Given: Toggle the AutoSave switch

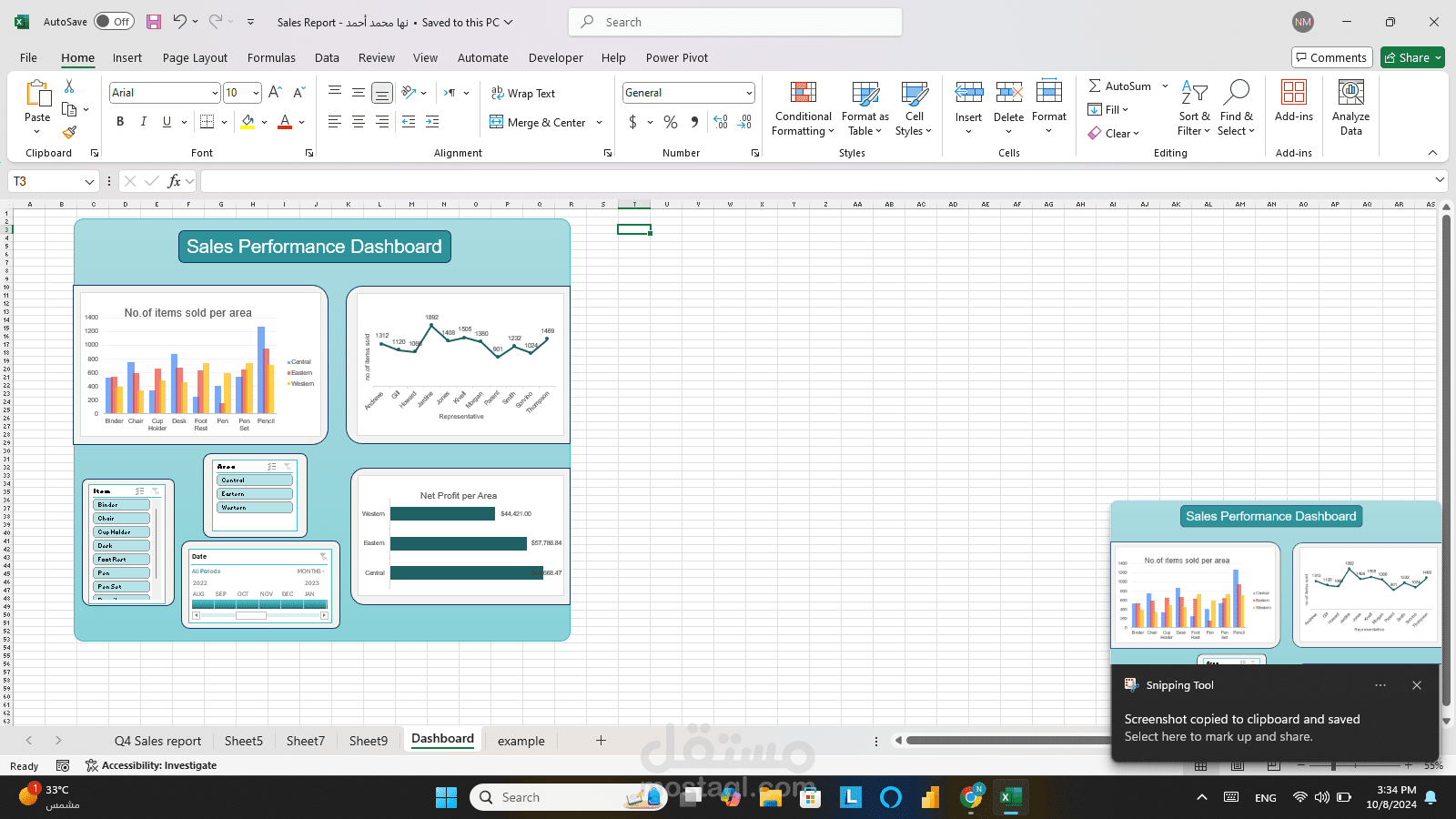Looking at the screenshot, I should click(114, 22).
